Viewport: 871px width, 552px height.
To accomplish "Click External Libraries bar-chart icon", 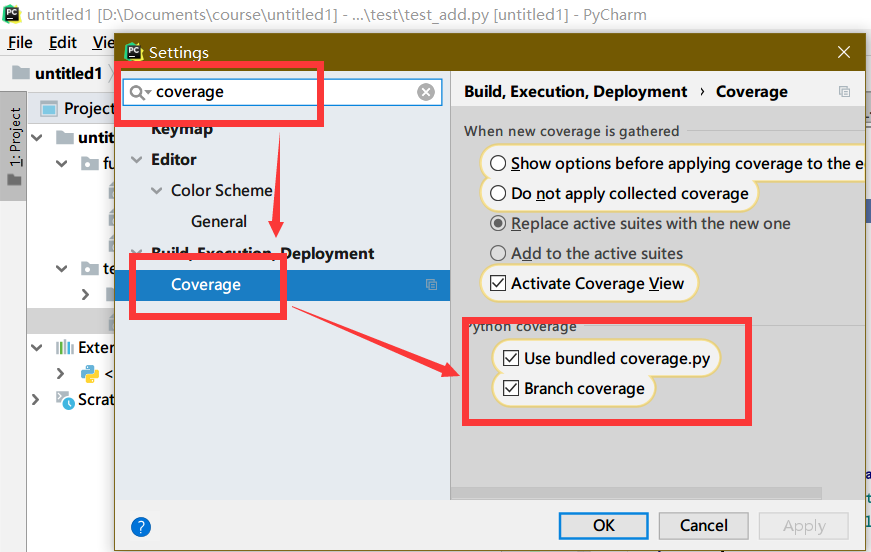I will [64, 348].
